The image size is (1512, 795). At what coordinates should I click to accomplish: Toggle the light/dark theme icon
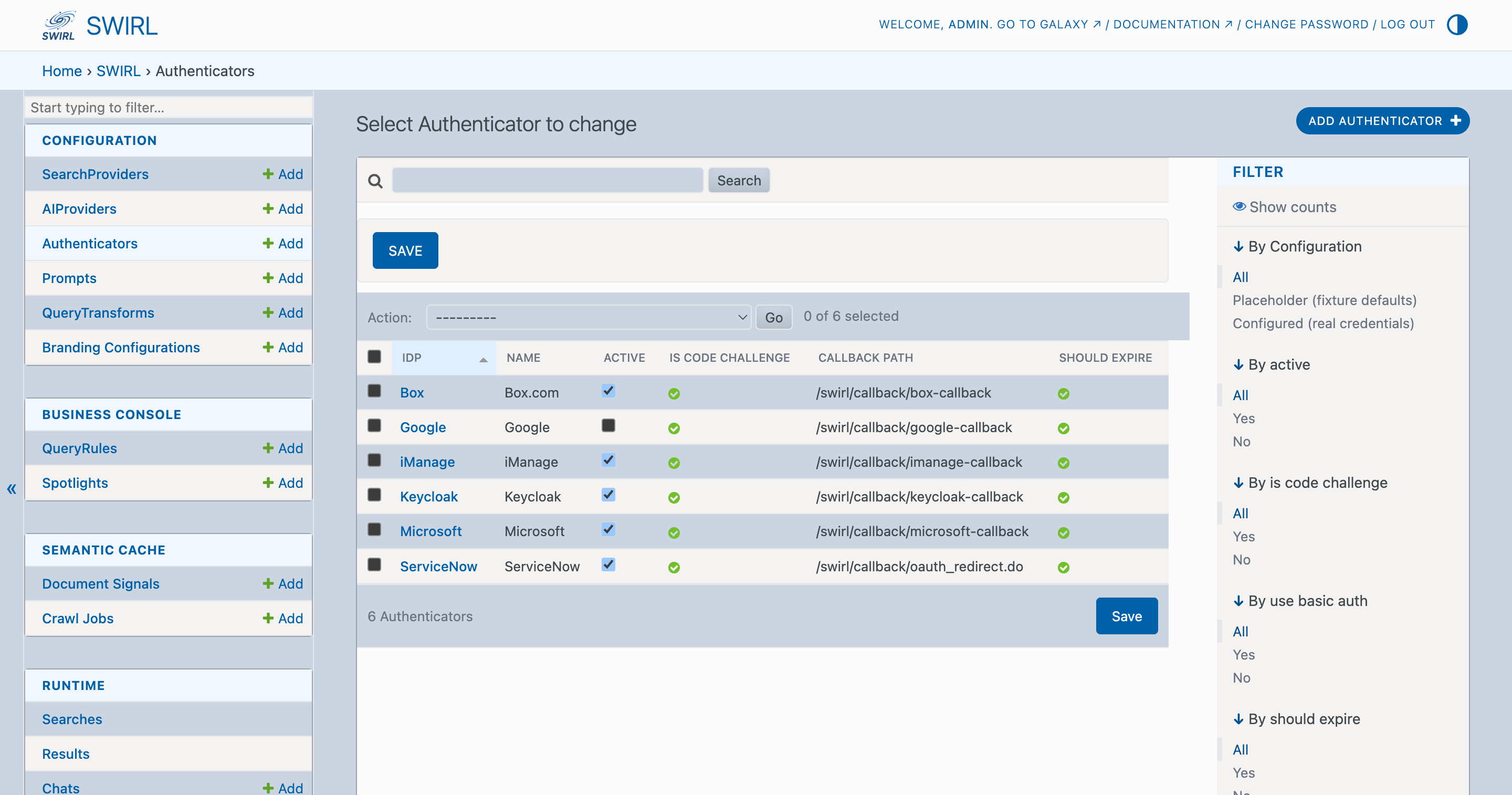point(1457,25)
